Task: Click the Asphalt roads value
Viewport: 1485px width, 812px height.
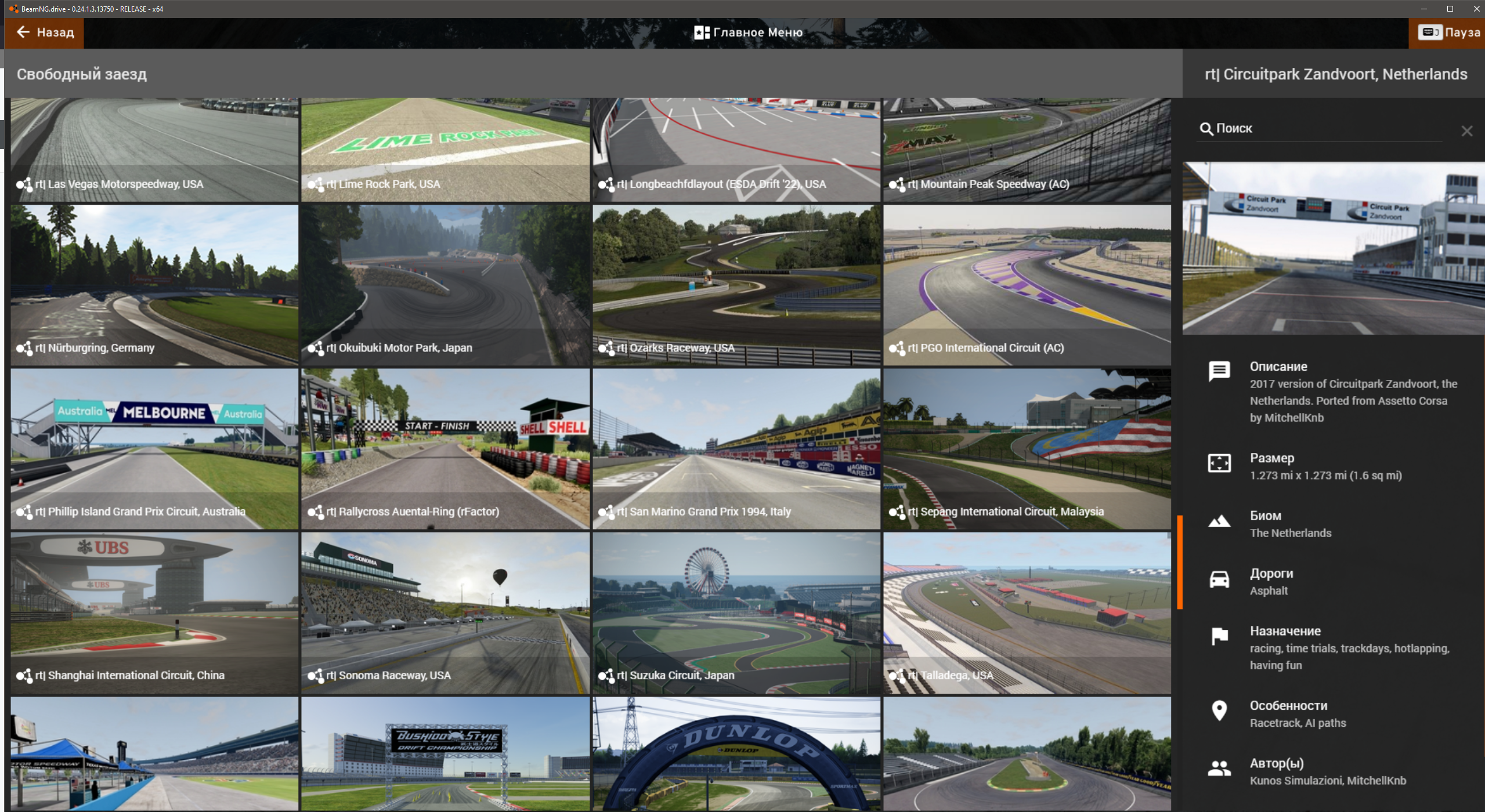Action: click(x=1269, y=591)
